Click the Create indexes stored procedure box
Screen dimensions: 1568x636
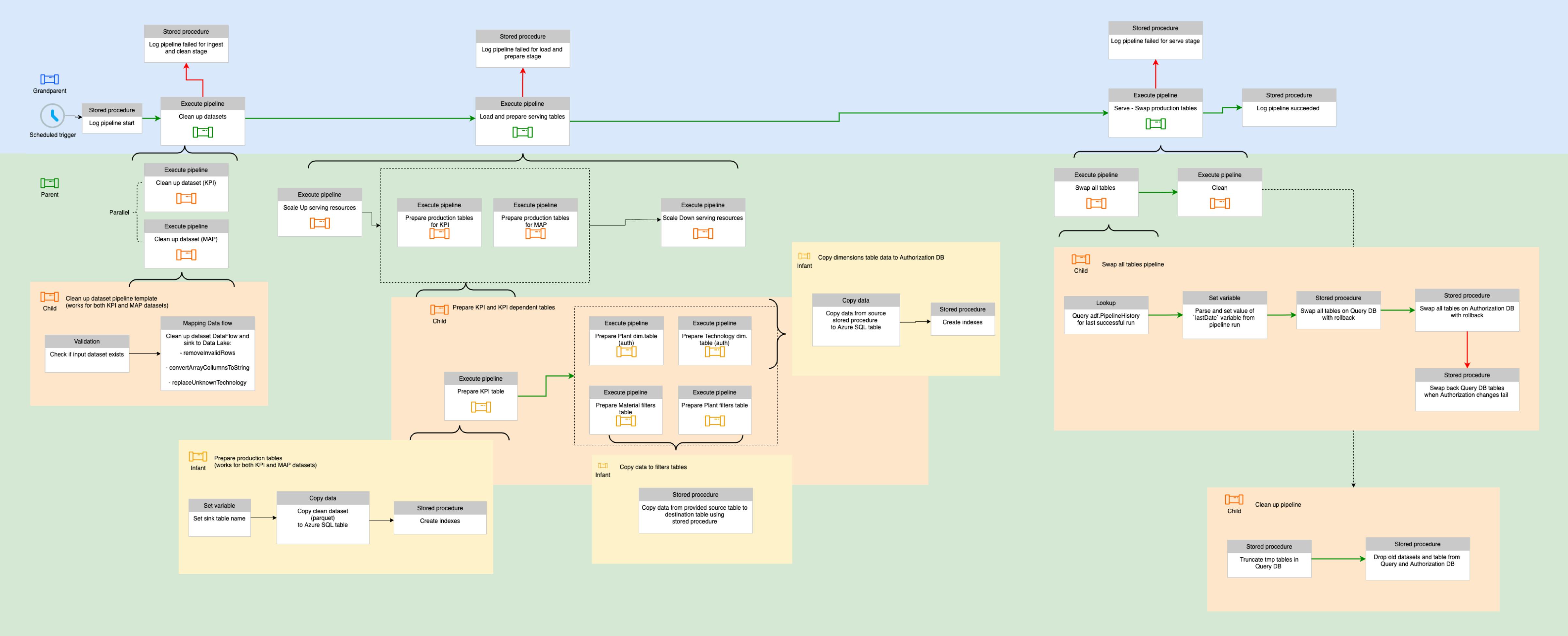coord(439,521)
